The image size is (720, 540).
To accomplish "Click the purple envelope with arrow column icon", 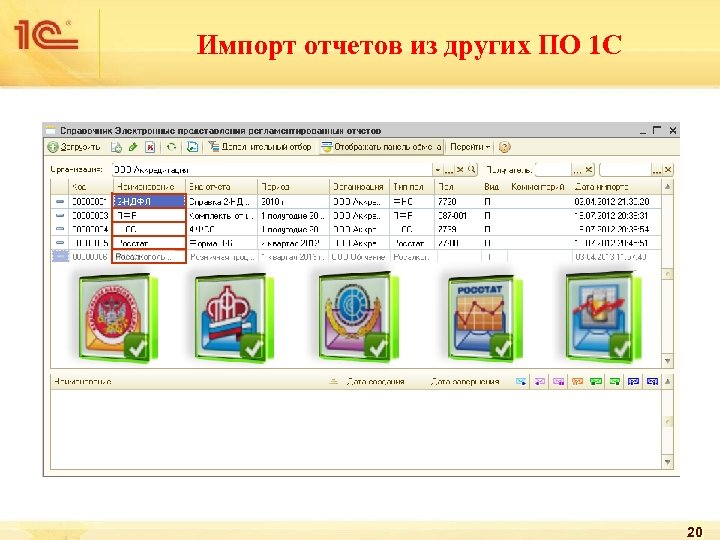I will 540,382.
